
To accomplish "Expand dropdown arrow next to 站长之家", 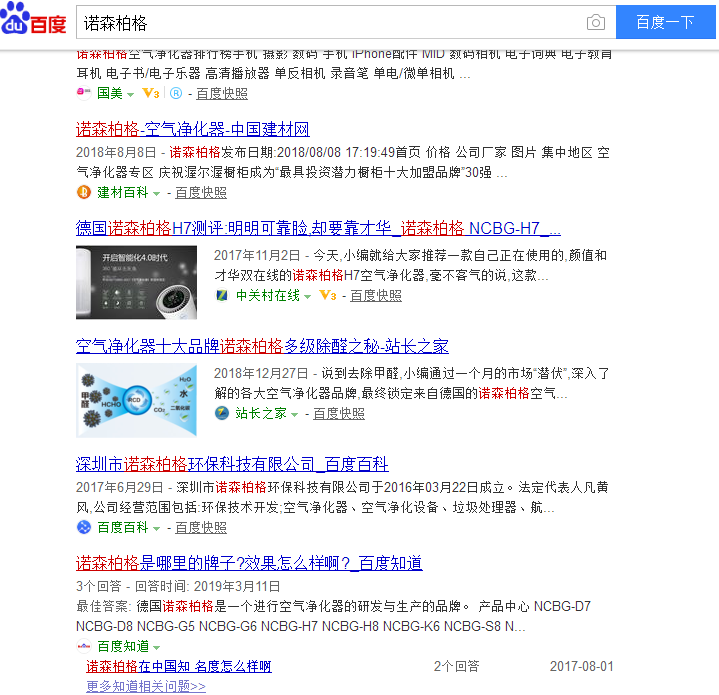I will [x=294, y=414].
